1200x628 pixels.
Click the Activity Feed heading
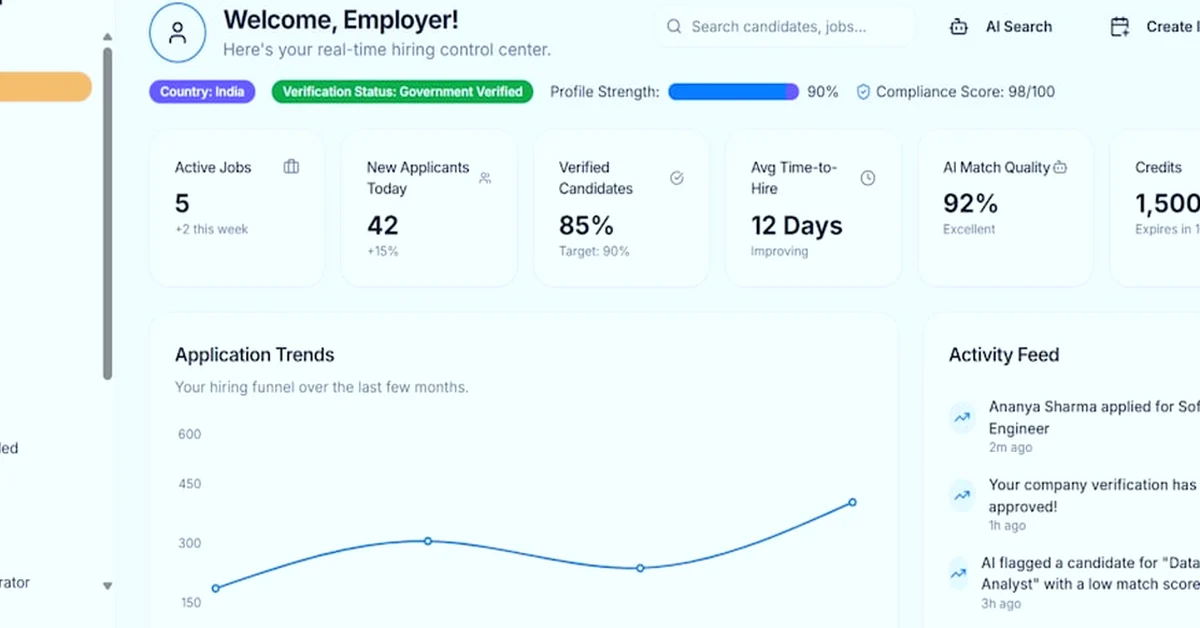click(x=1004, y=355)
